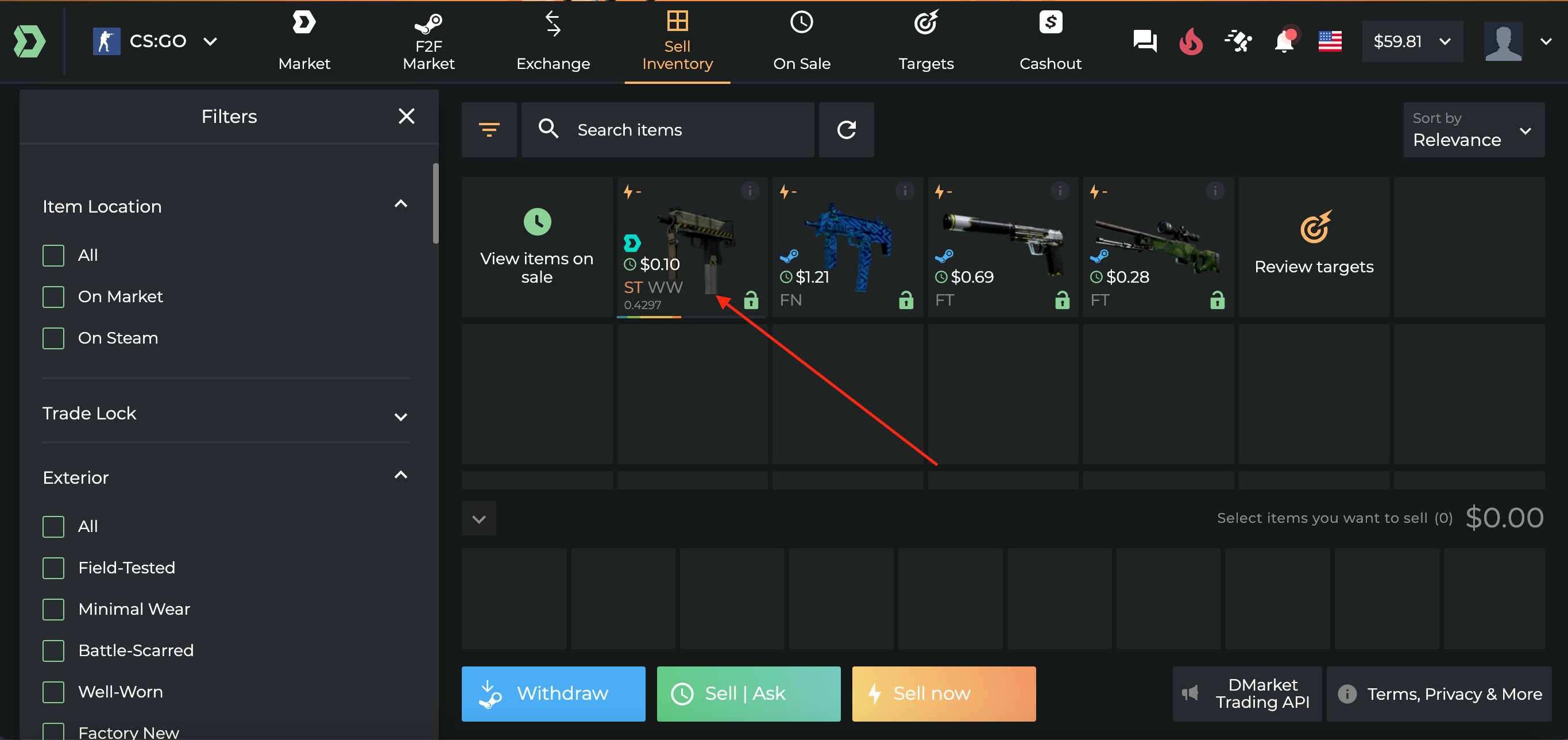Check the Well-Worn checkbox

click(53, 692)
